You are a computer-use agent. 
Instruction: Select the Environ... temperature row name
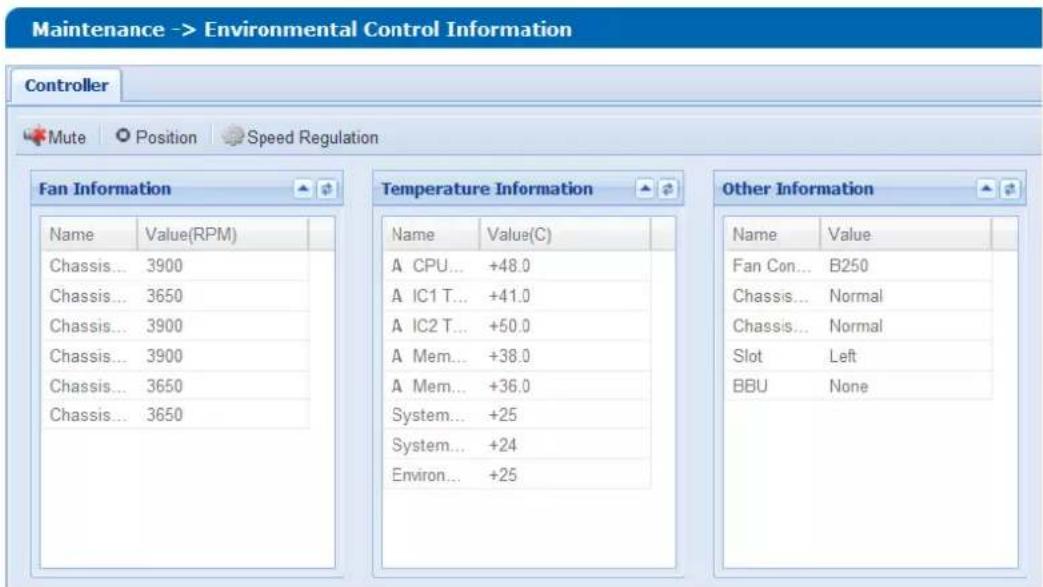click(426, 475)
